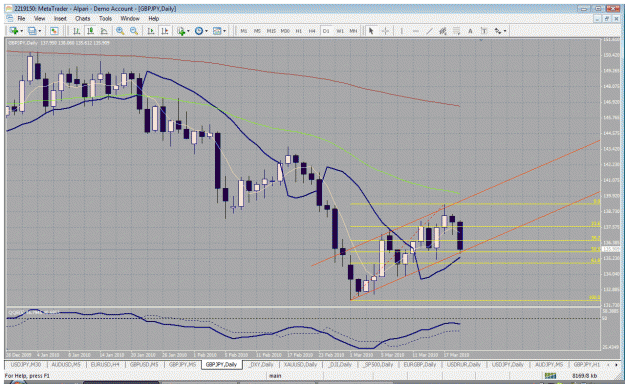Viewport: 625px width, 384px height.
Task: Open the Indicators list icon
Action: click(181, 31)
